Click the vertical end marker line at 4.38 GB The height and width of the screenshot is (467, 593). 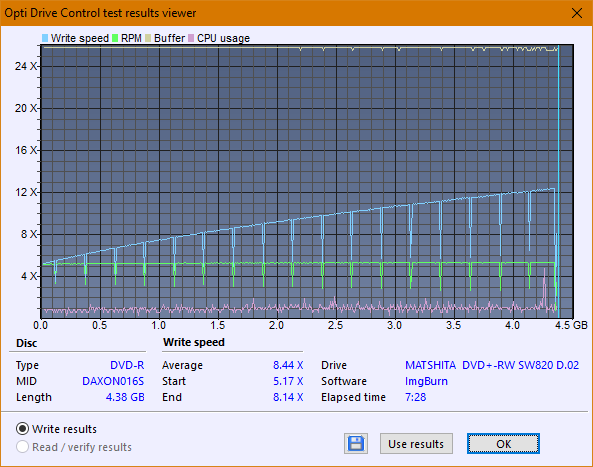[559, 182]
